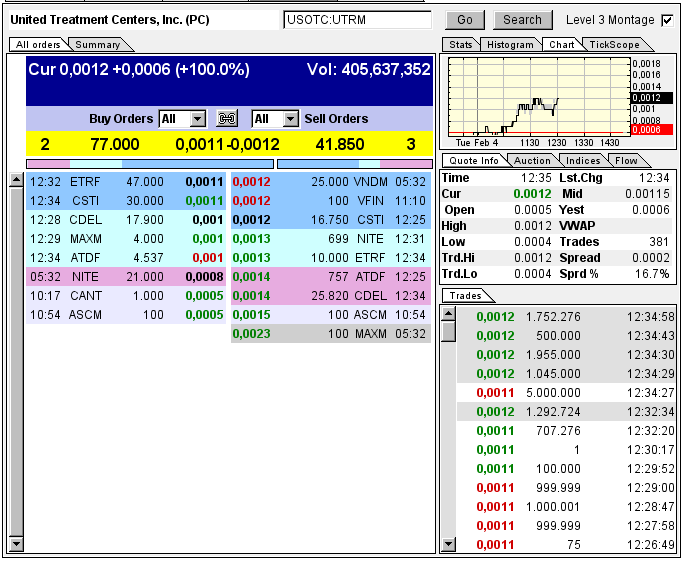Viewport: 698px width, 562px height.
Task: Click the intraday price chart
Action: [x=538, y=95]
